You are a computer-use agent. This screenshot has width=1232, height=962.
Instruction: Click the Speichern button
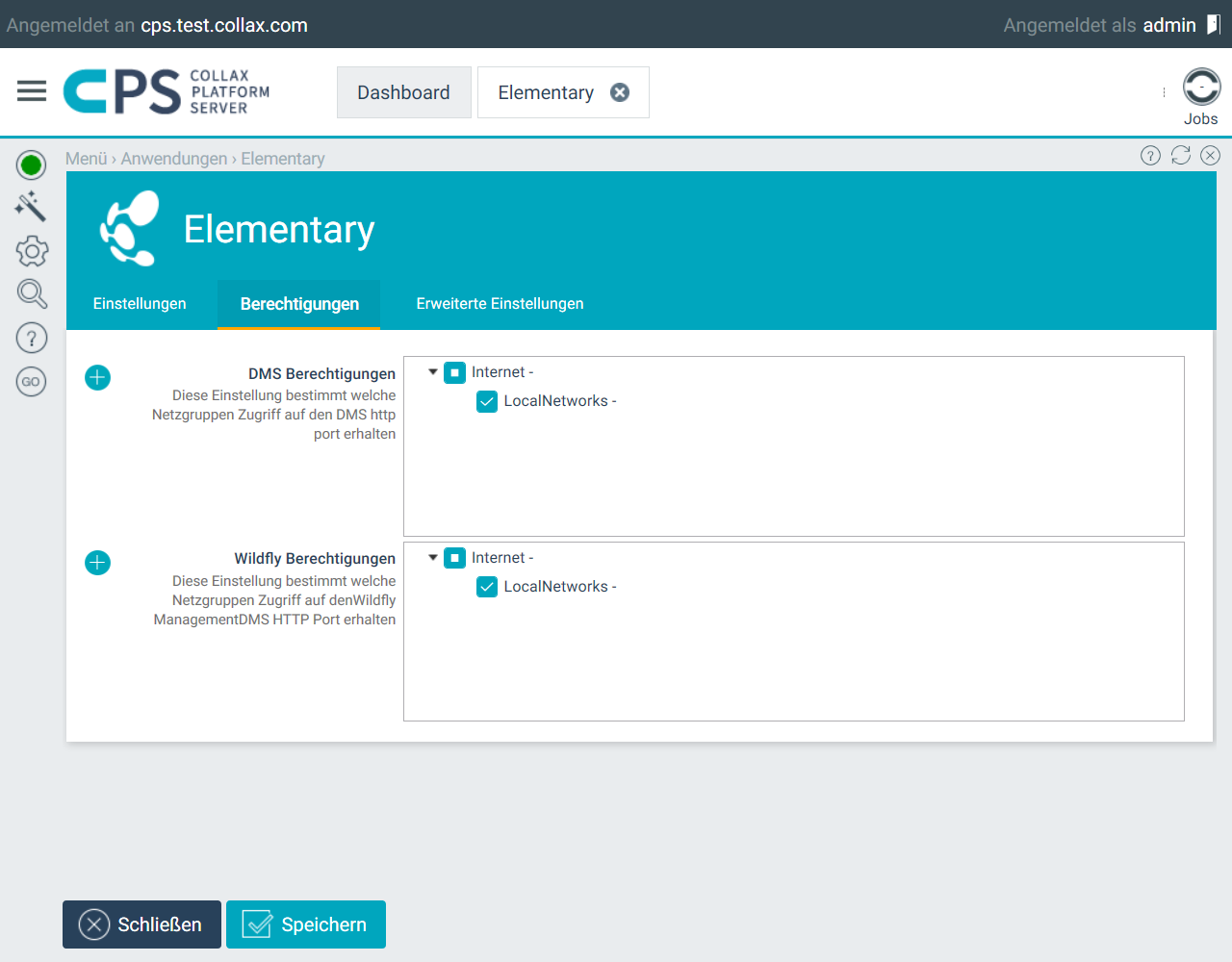[x=306, y=924]
